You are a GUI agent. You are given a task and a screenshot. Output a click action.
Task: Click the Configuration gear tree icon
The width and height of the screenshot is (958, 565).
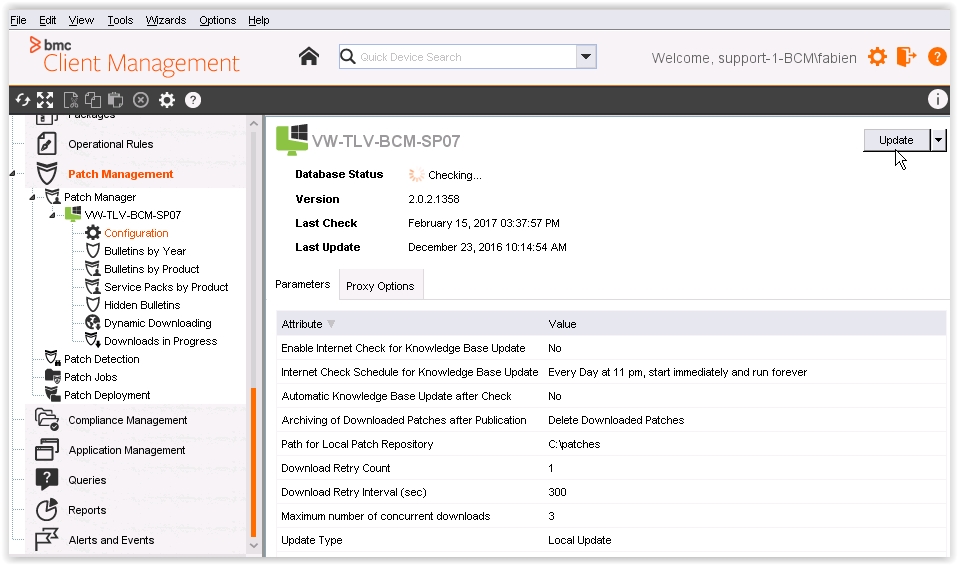(x=92, y=233)
